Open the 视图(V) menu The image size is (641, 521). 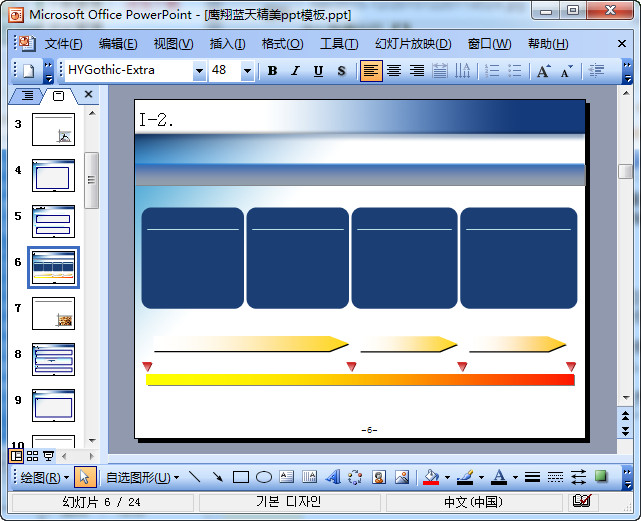(173, 44)
